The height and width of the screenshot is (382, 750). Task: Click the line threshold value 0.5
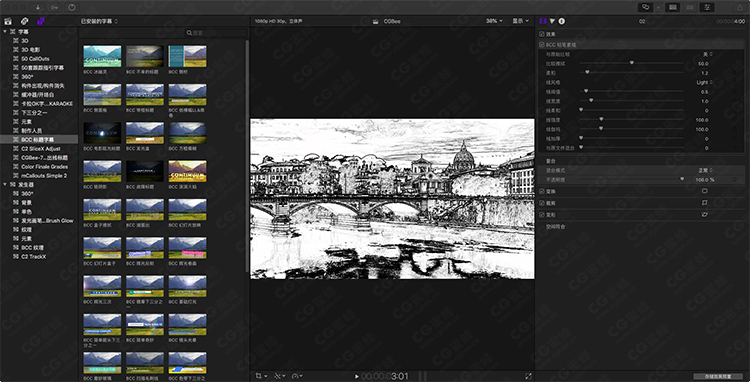704,92
